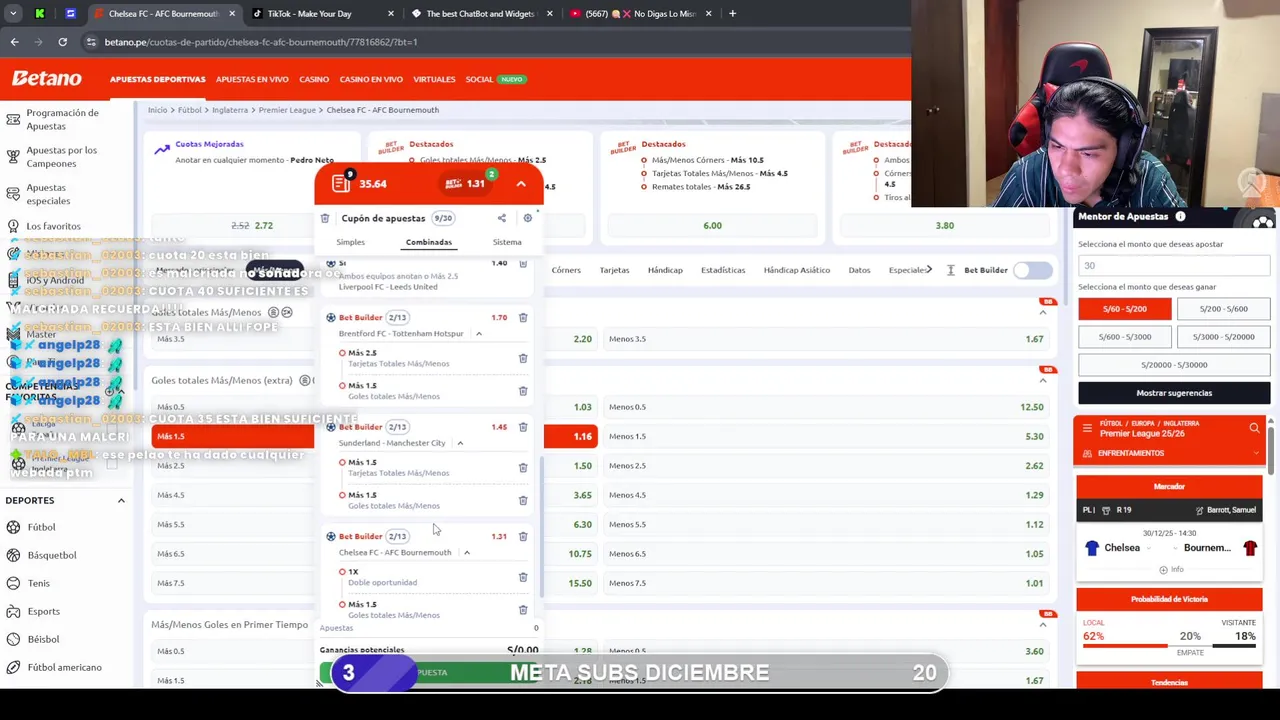The width and height of the screenshot is (1280, 720).
Task: Open the browser tab search dropdown
Action: pyautogui.click(x=13, y=14)
